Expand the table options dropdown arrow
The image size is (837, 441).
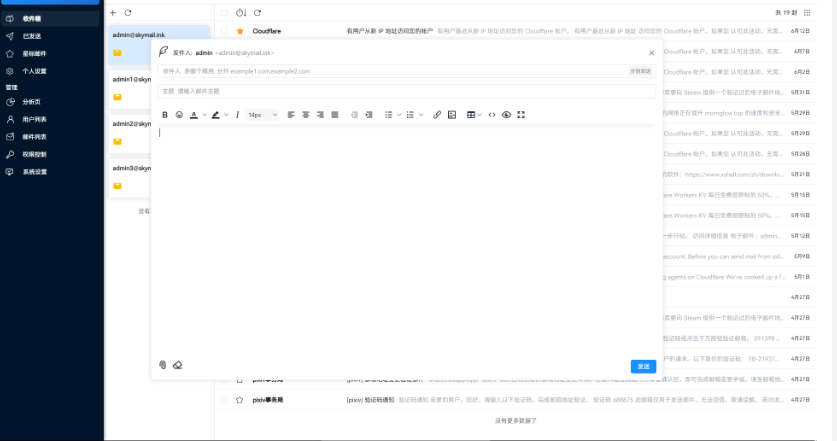click(480, 115)
